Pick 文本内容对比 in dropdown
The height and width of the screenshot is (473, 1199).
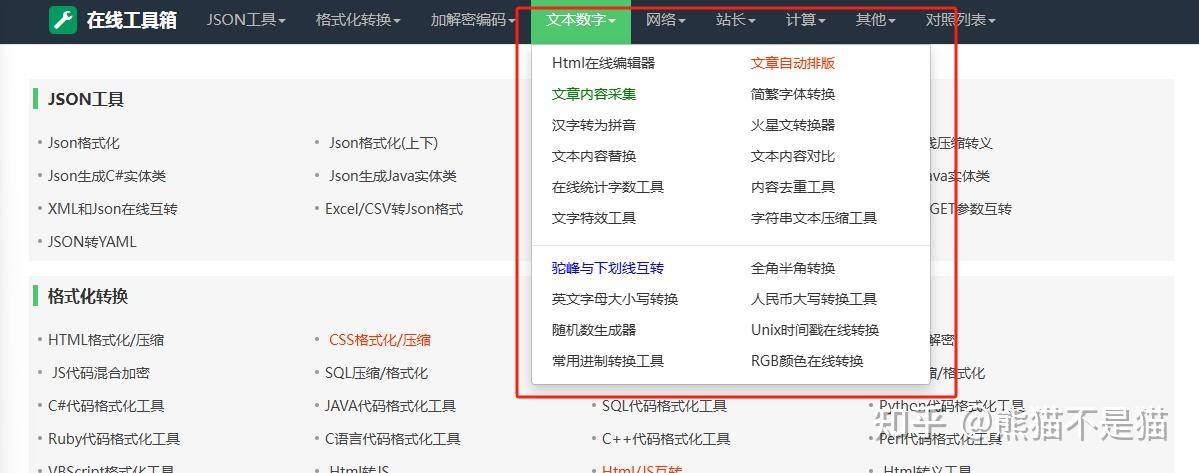(x=793, y=156)
